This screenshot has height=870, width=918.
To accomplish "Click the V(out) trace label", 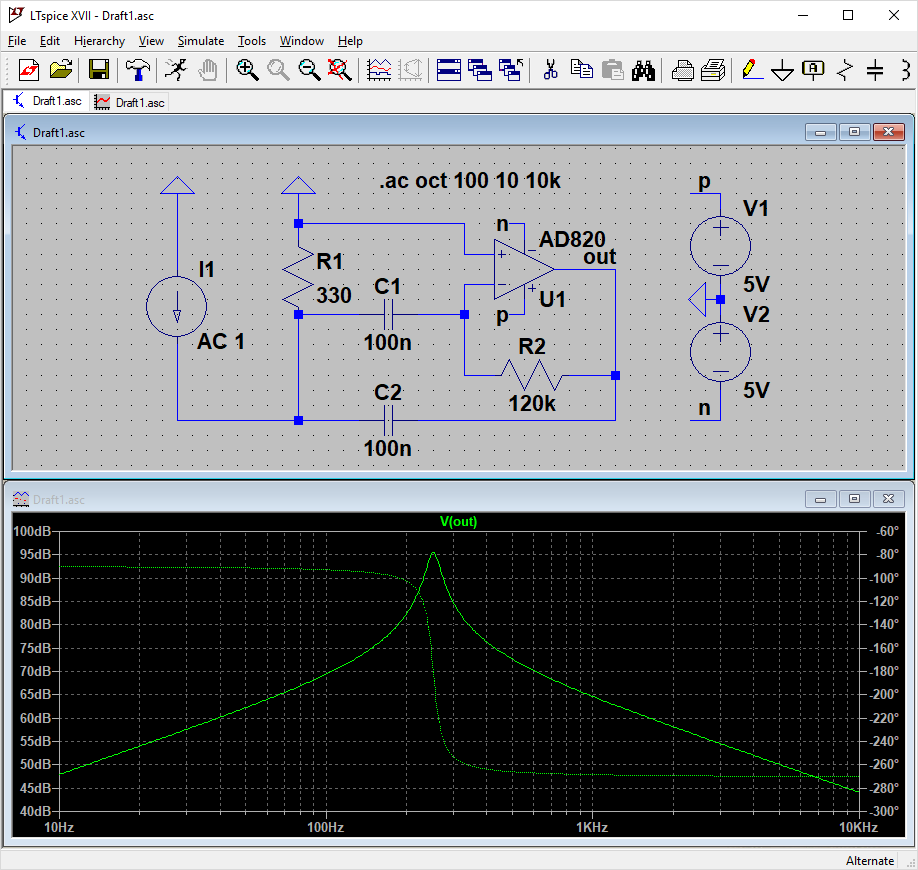I will point(458,521).
